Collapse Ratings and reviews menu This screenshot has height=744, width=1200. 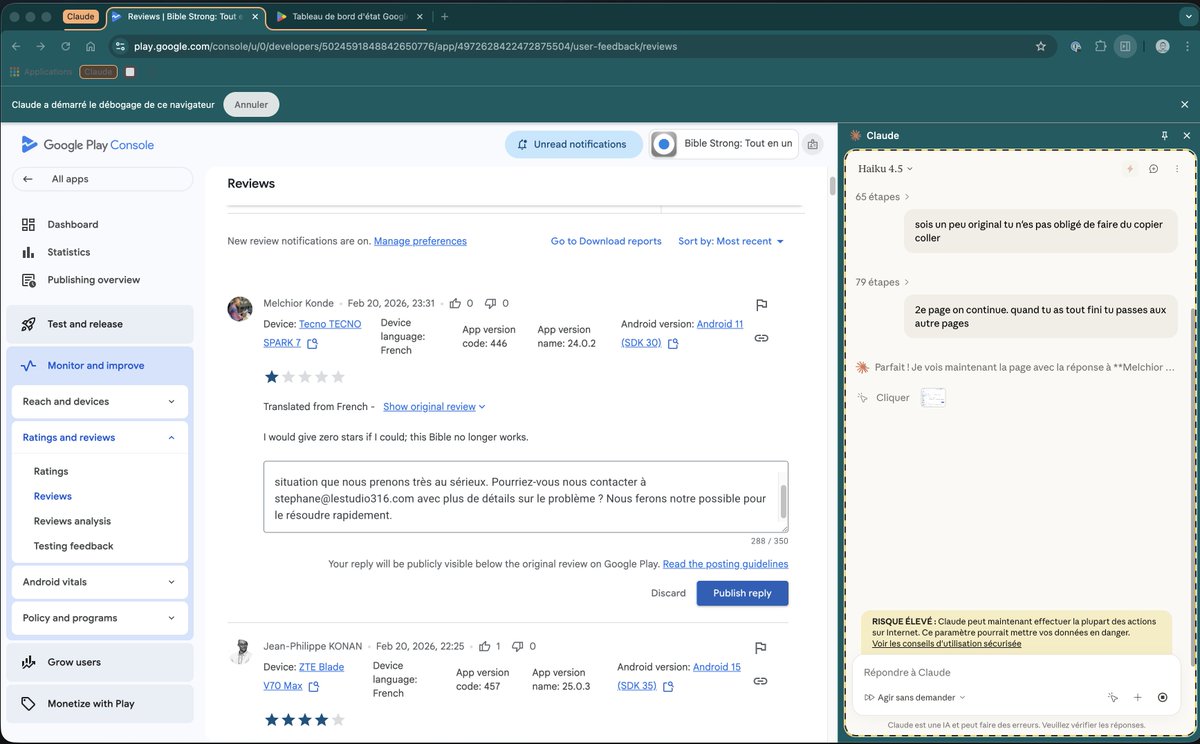[x=99, y=438]
